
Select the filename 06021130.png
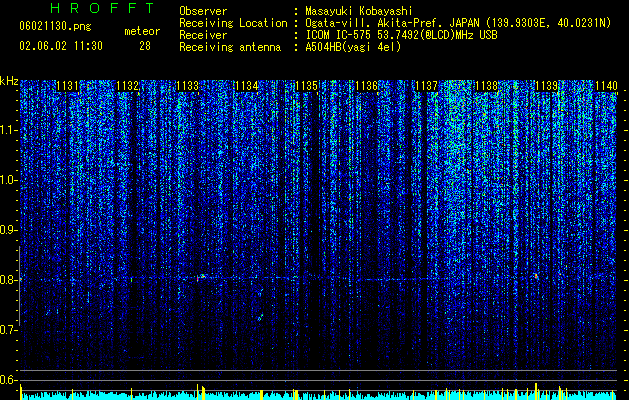click(x=55, y=26)
